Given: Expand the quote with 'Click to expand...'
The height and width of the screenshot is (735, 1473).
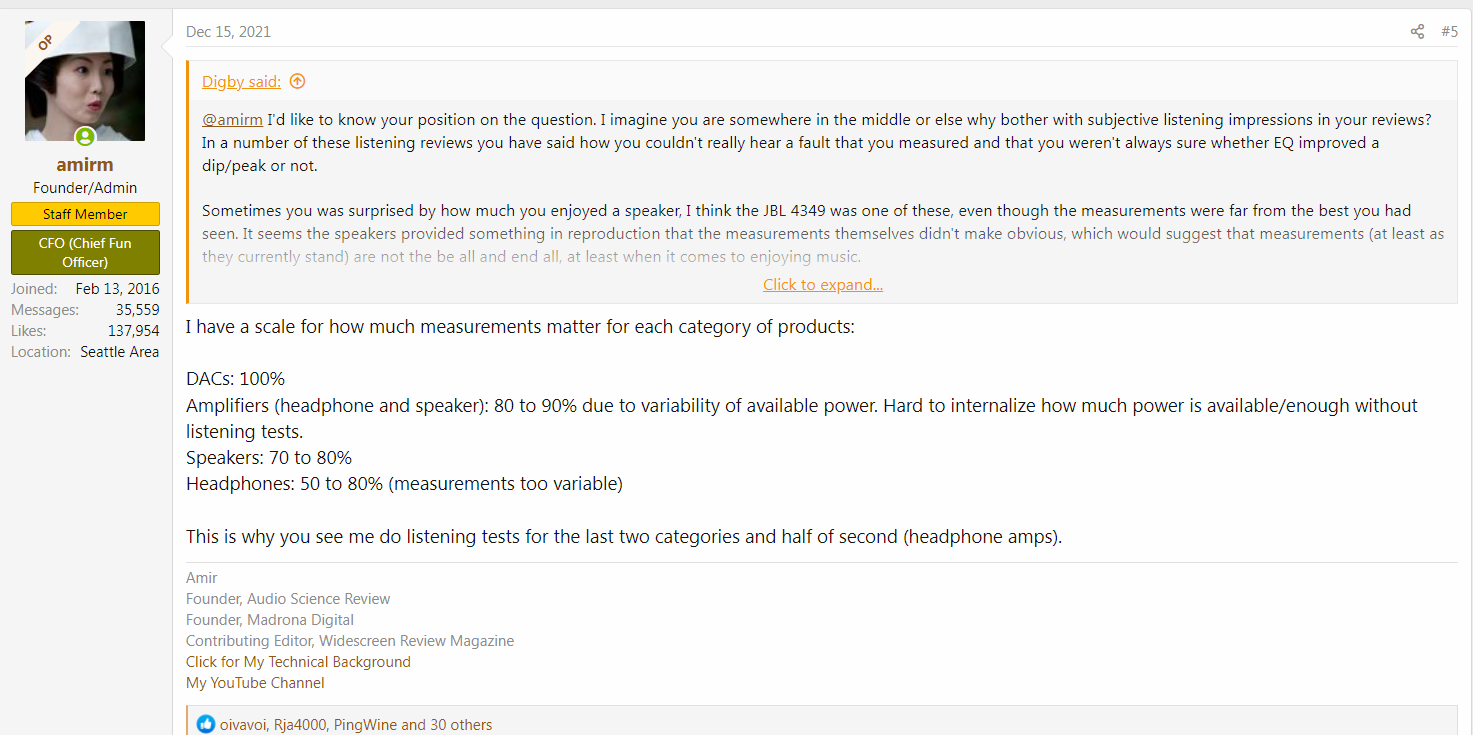Looking at the screenshot, I should (823, 285).
